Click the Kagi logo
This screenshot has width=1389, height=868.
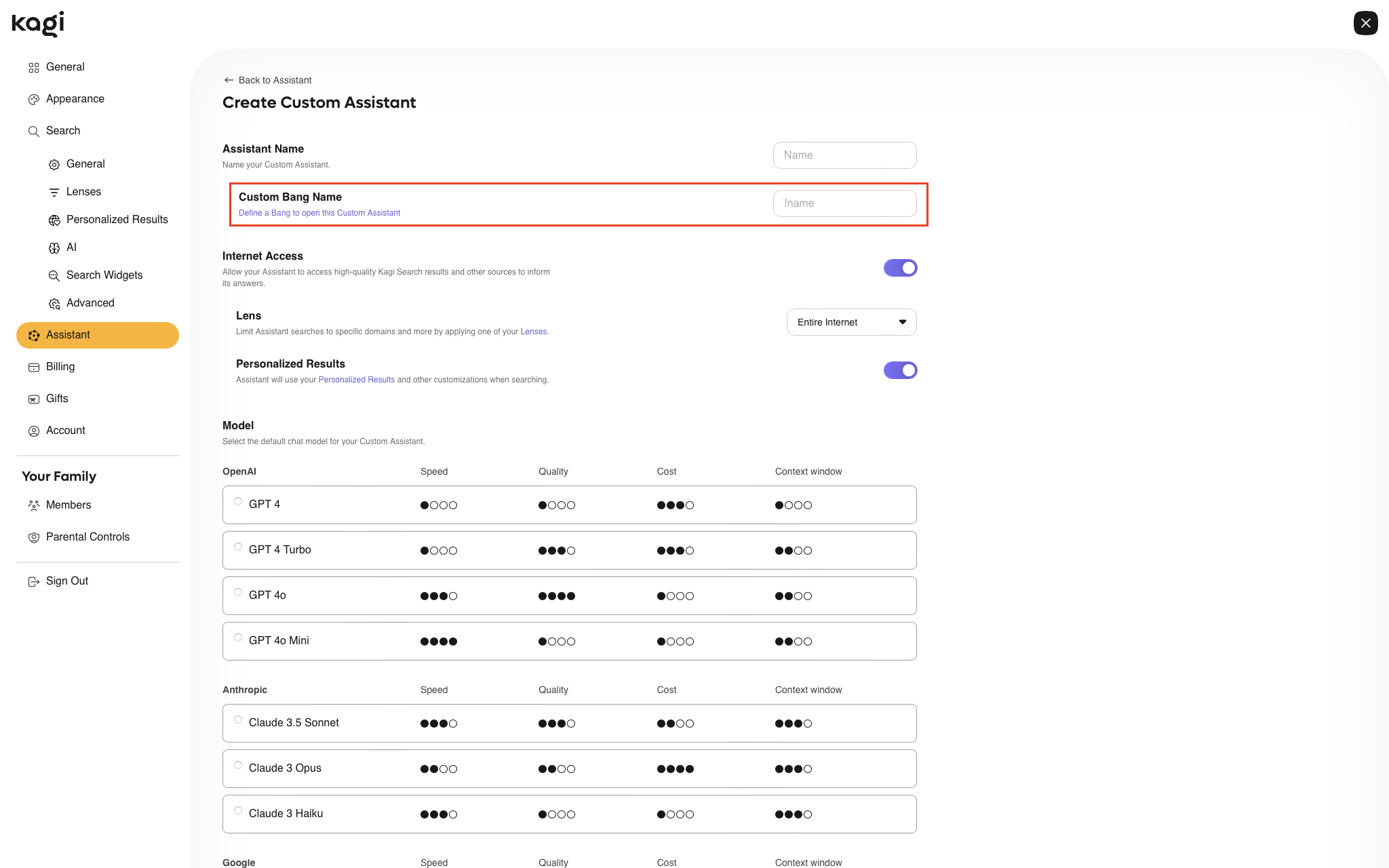pyautogui.click(x=38, y=23)
